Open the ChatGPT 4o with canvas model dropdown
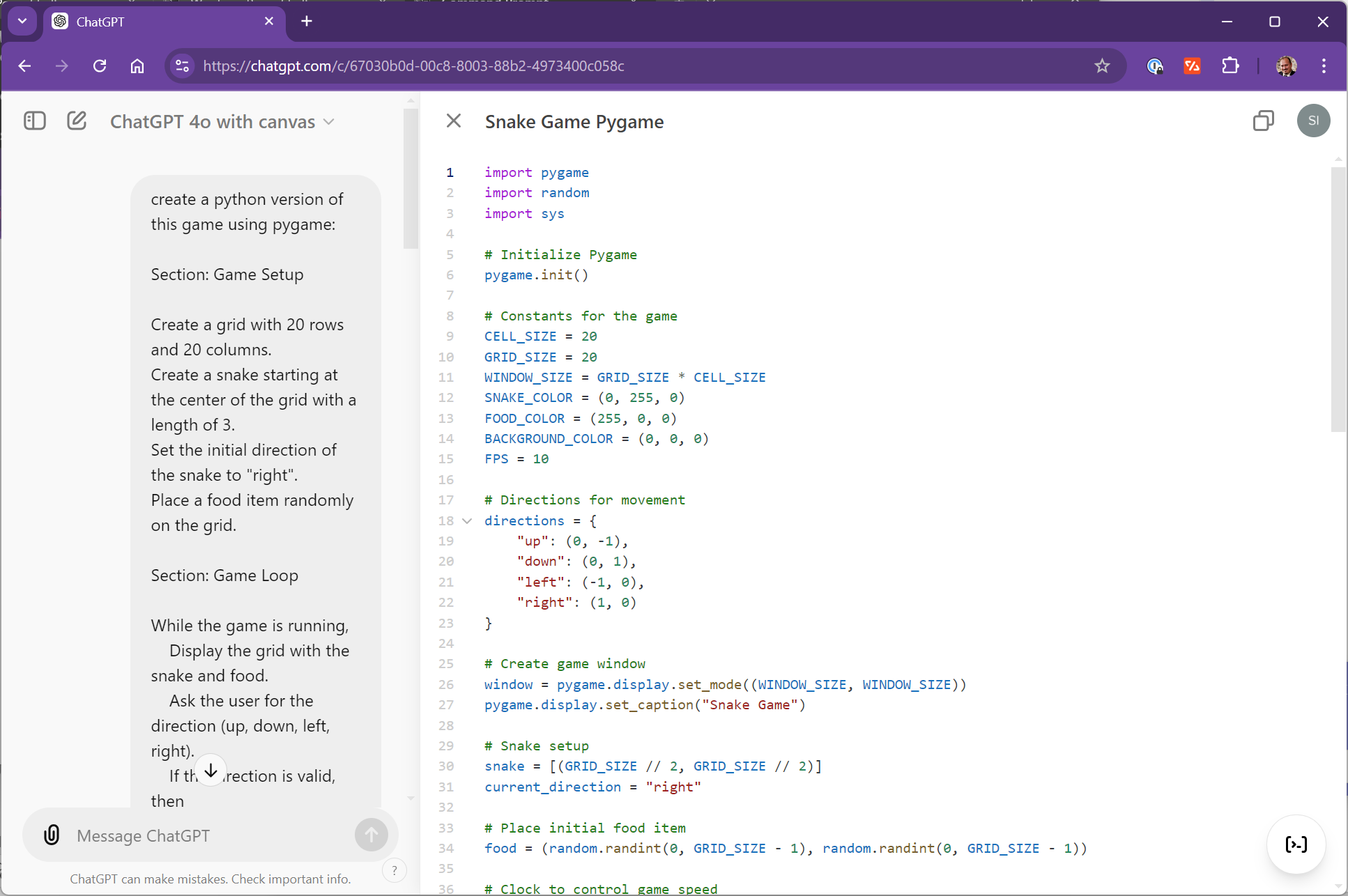1348x896 pixels. [222, 122]
